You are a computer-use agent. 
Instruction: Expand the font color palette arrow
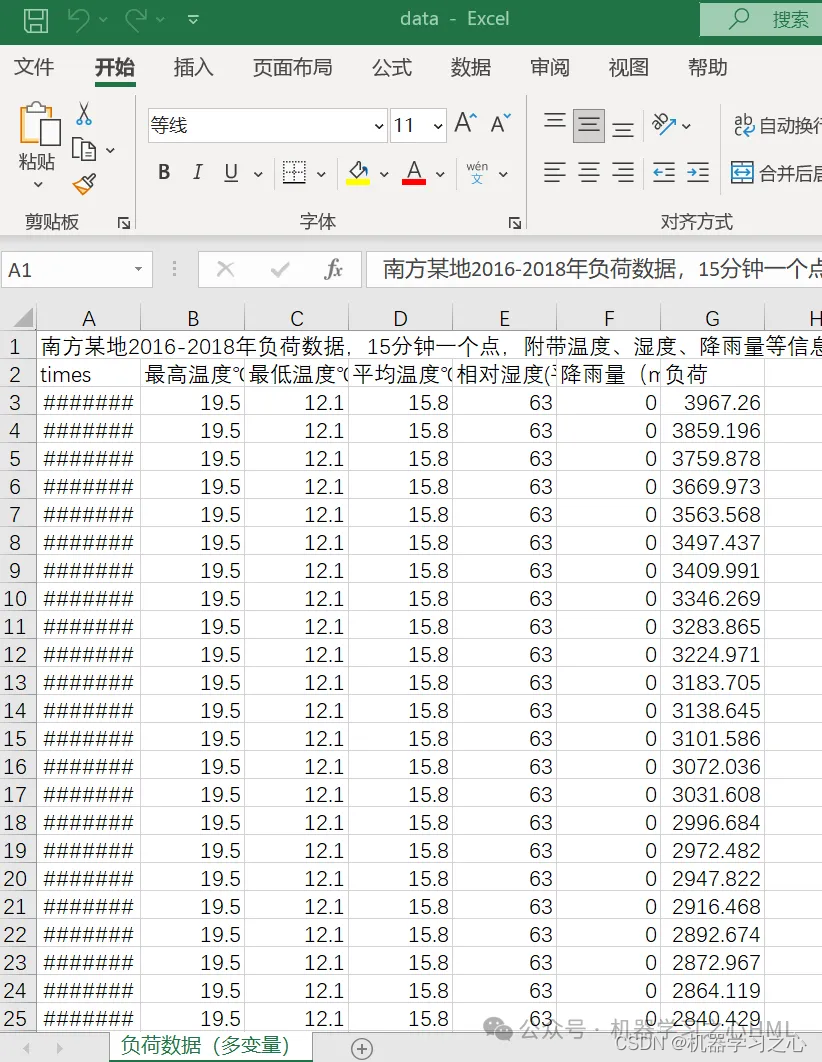[440, 174]
